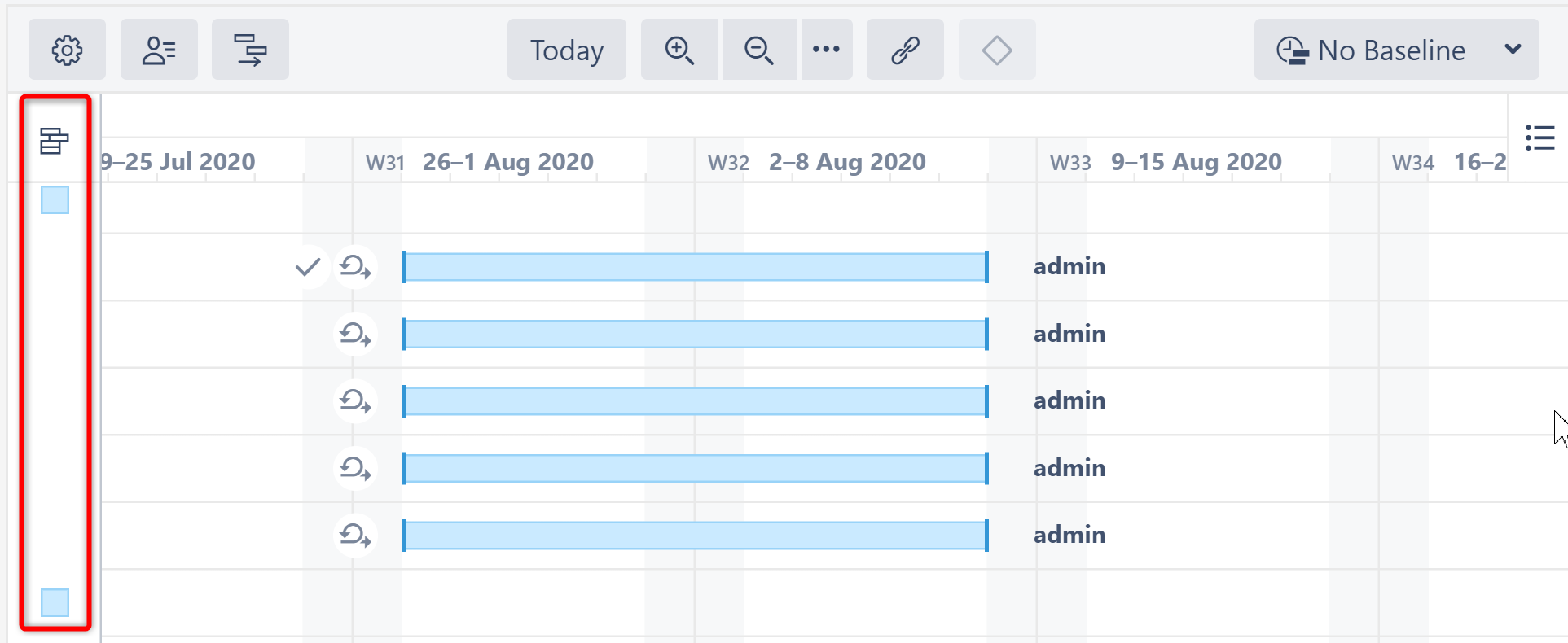Click the W32 week label
1568x643 pixels.
728,162
